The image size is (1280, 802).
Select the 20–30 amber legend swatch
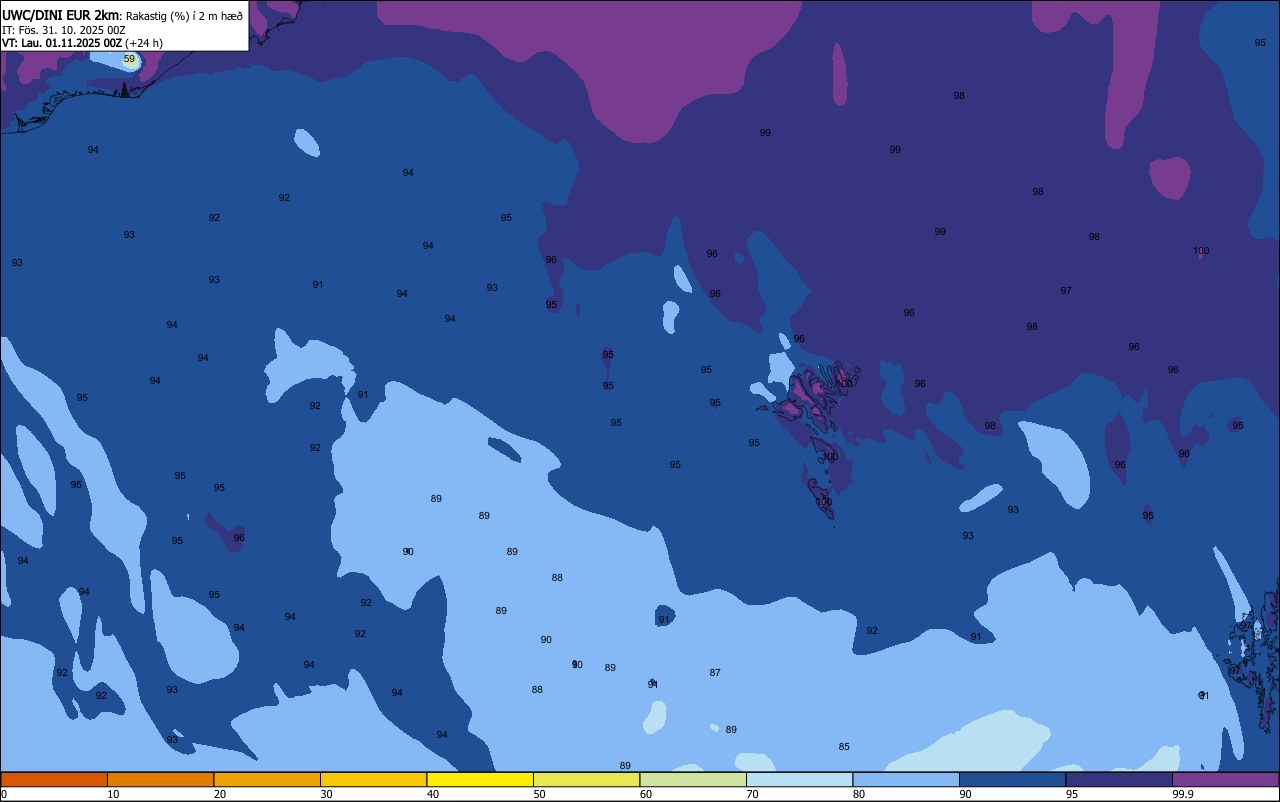pyautogui.click(x=267, y=779)
